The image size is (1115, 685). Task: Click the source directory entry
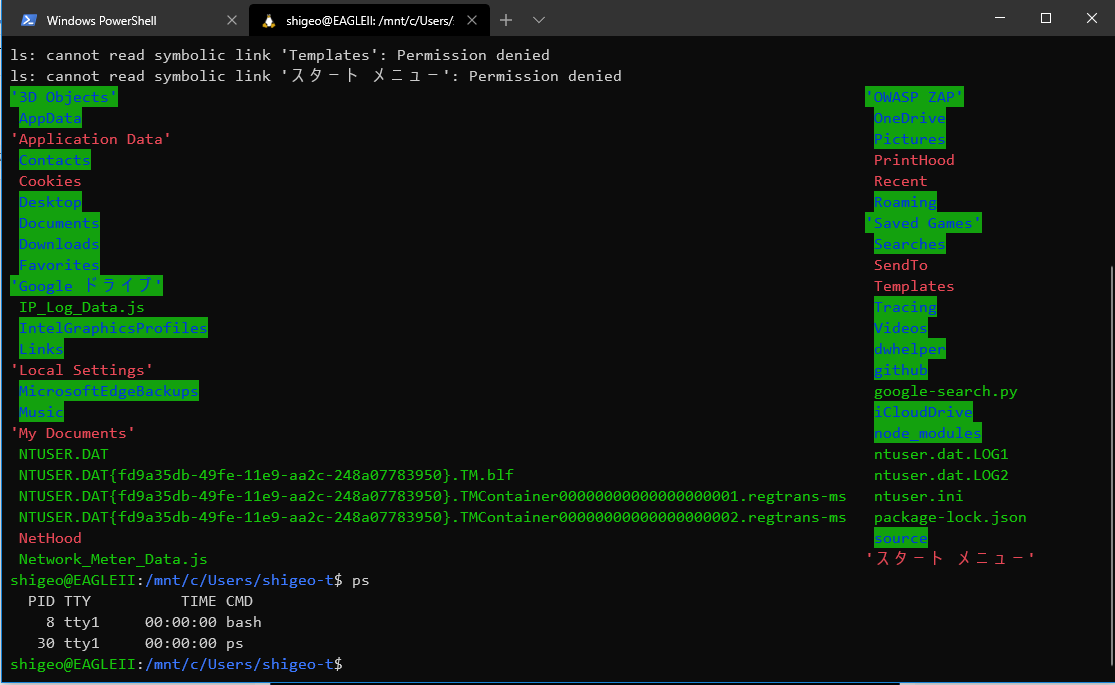pos(901,538)
